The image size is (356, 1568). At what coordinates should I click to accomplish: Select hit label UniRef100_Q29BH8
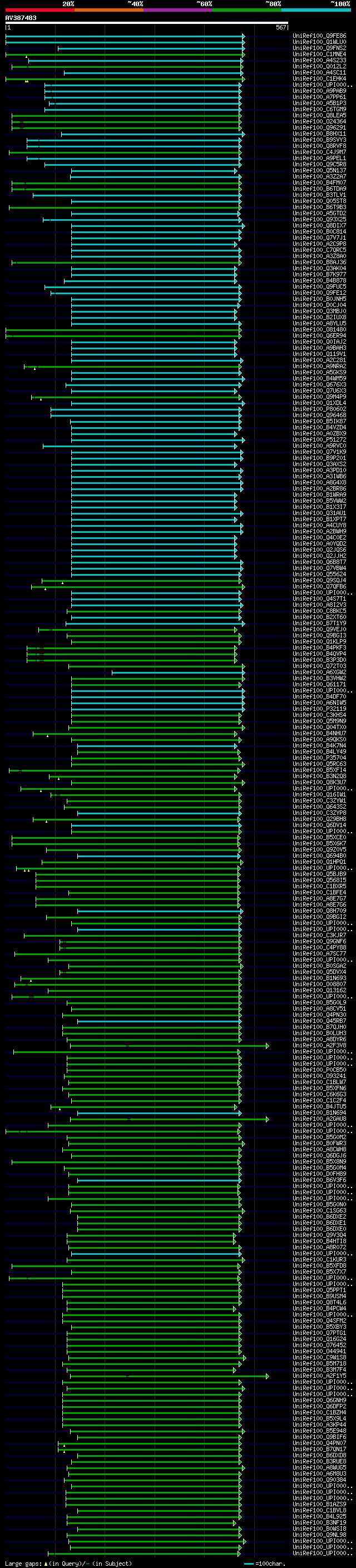pos(319,819)
